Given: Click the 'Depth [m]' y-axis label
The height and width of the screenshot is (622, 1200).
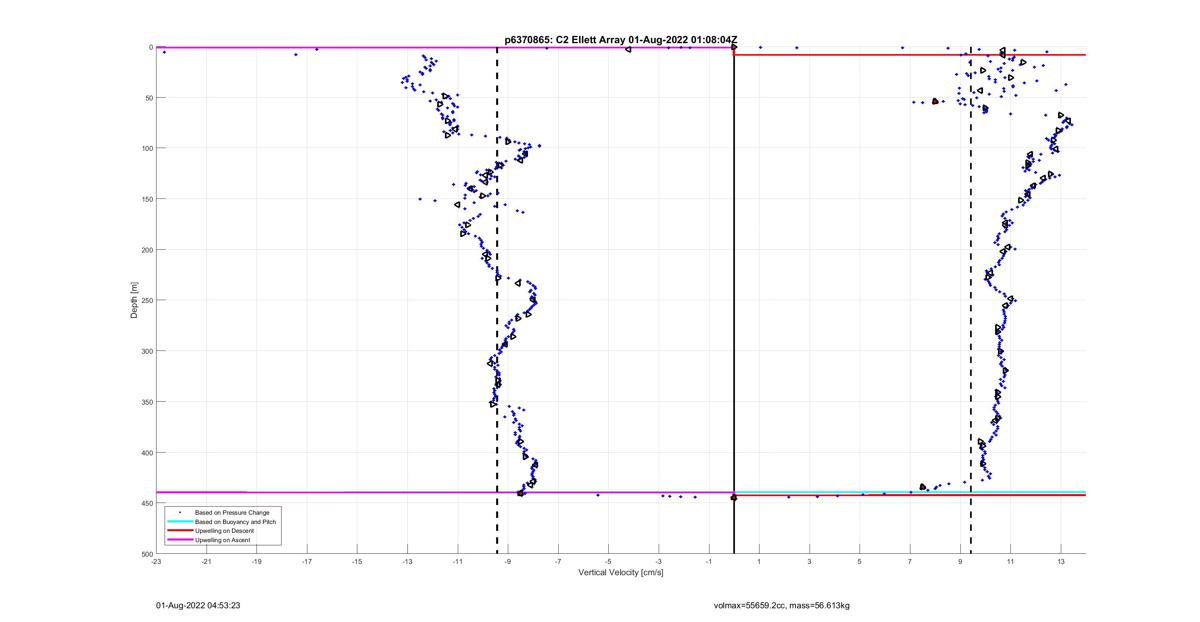Looking at the screenshot, I should (134, 300).
